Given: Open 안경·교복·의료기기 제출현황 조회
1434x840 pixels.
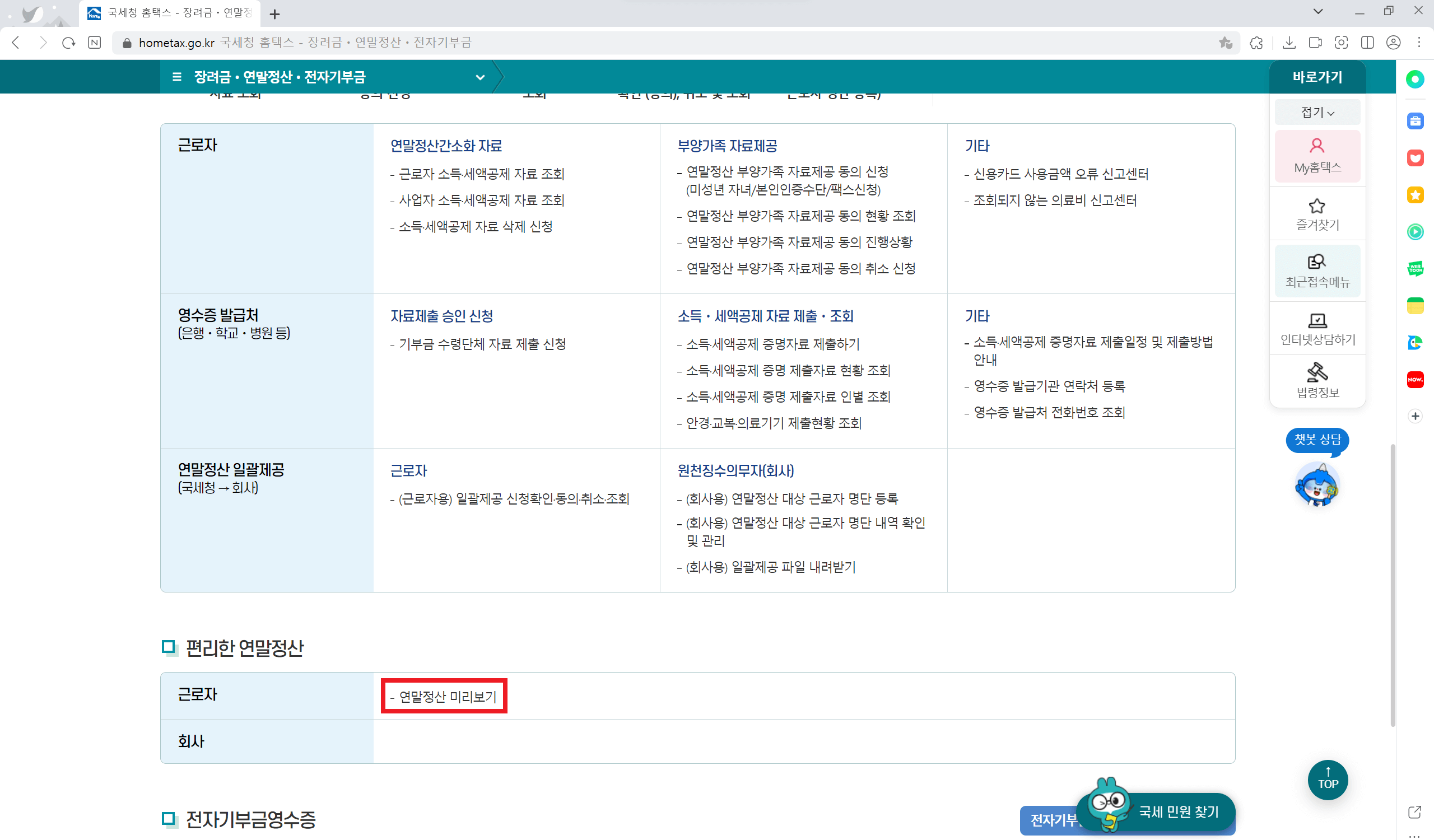Looking at the screenshot, I should tap(774, 423).
